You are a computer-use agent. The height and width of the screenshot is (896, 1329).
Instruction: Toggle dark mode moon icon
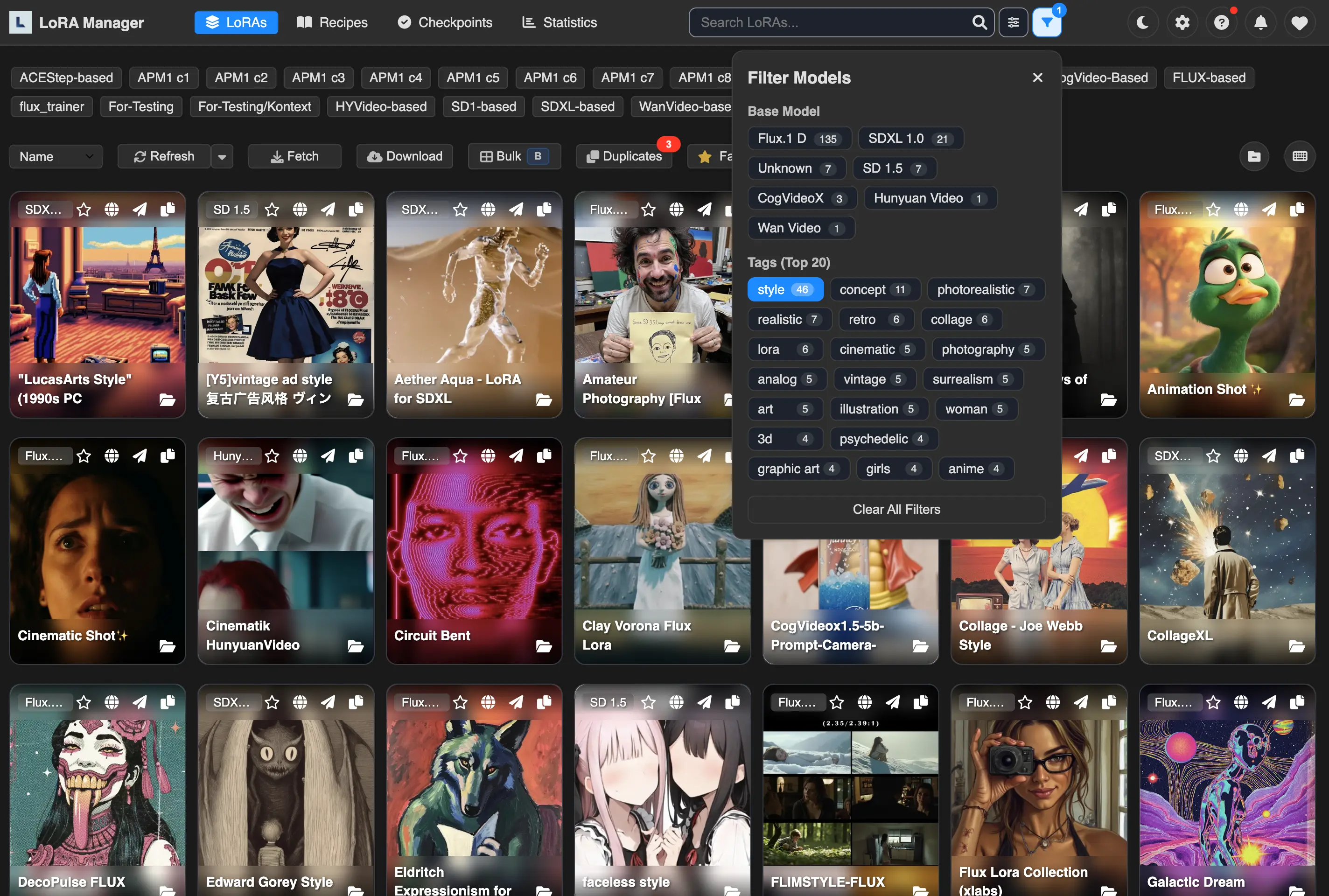[1142, 23]
